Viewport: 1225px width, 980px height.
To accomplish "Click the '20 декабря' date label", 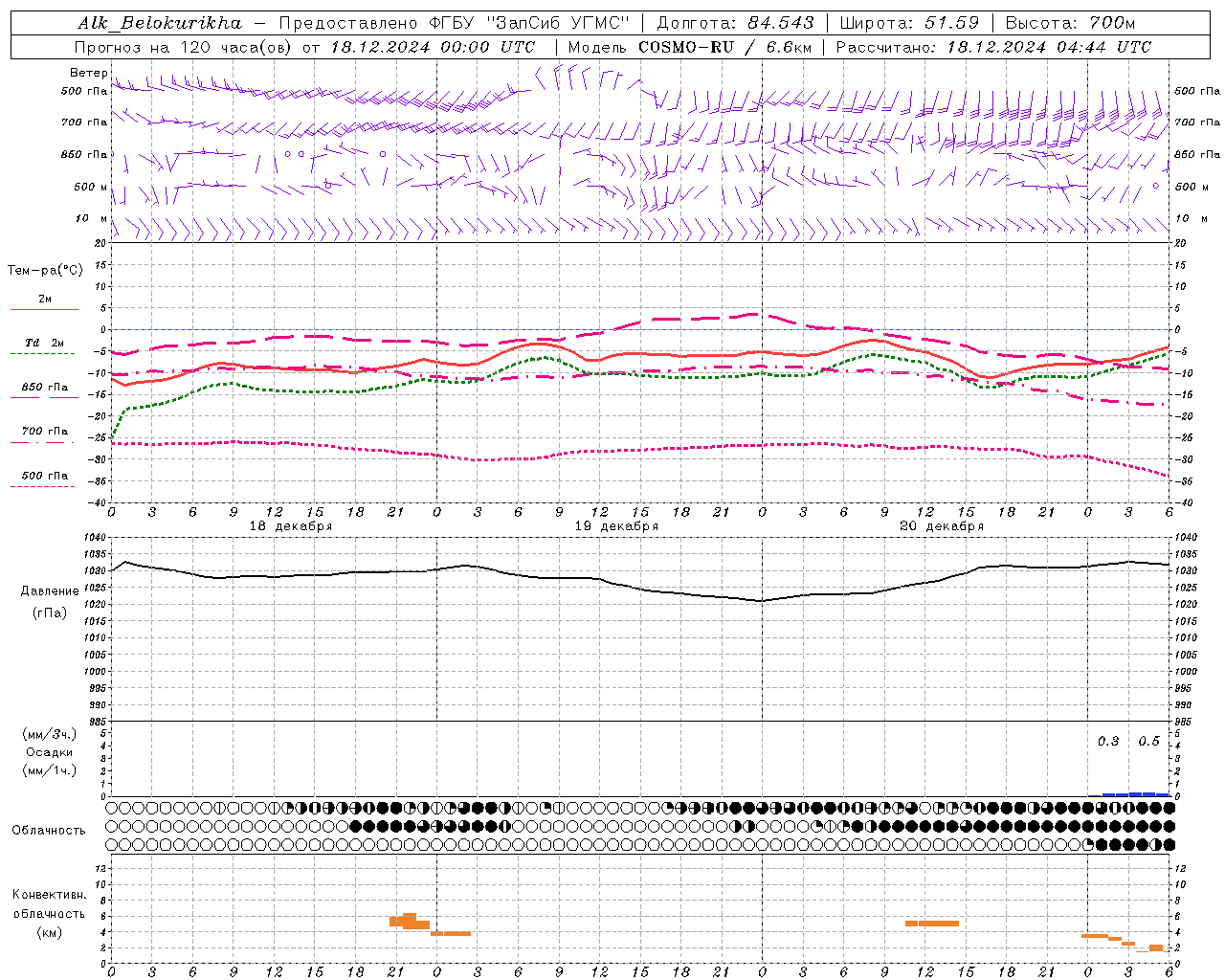I will 942,526.
